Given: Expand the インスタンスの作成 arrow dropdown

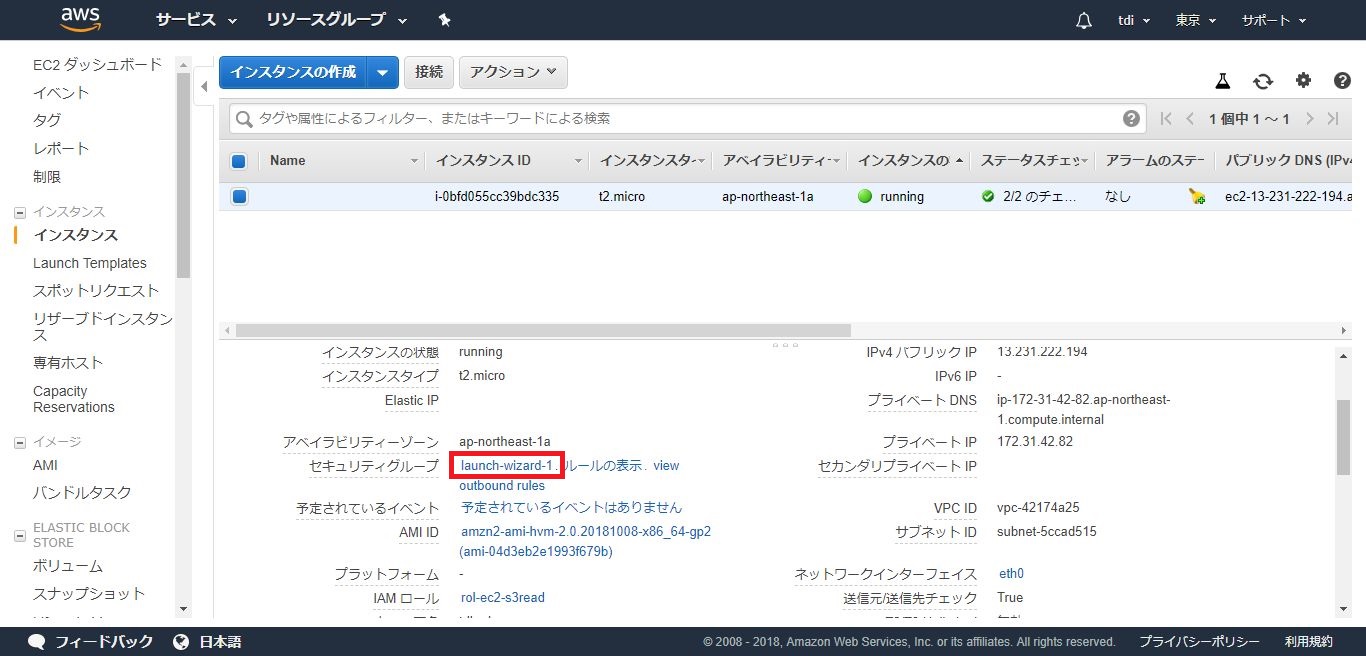Looking at the screenshot, I should pyautogui.click(x=383, y=72).
